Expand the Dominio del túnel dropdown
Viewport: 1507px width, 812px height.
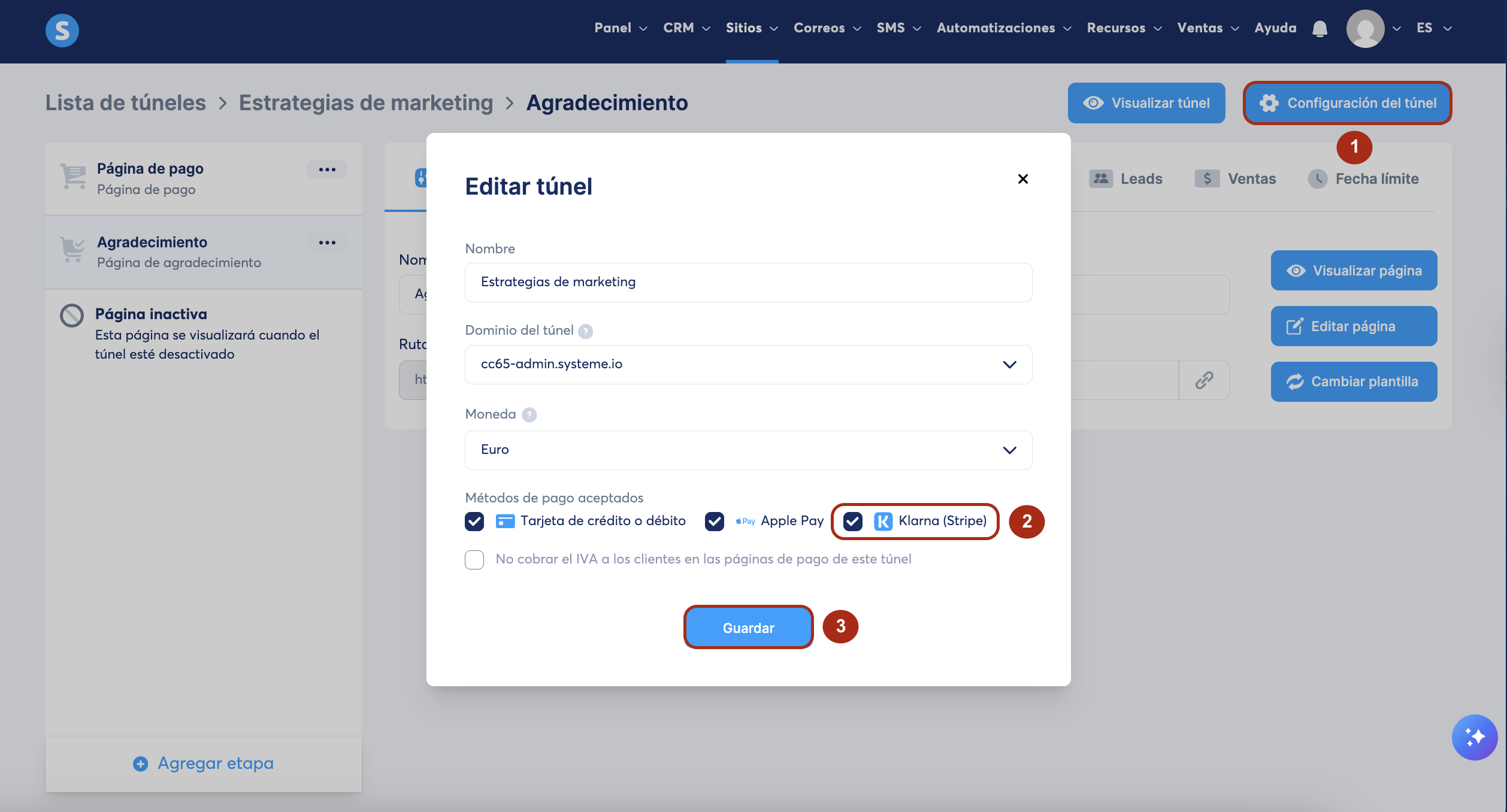(748, 364)
